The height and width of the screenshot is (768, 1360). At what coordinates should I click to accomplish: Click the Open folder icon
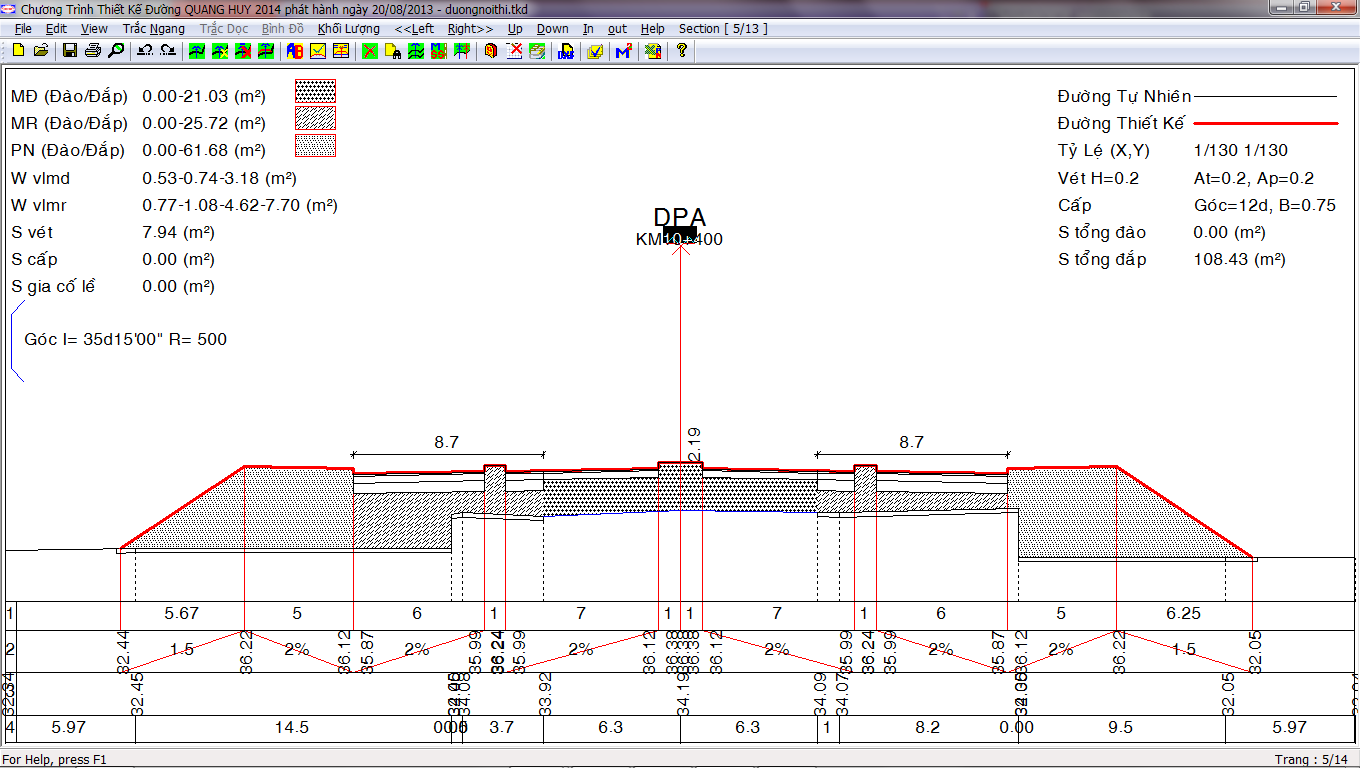click(41, 50)
